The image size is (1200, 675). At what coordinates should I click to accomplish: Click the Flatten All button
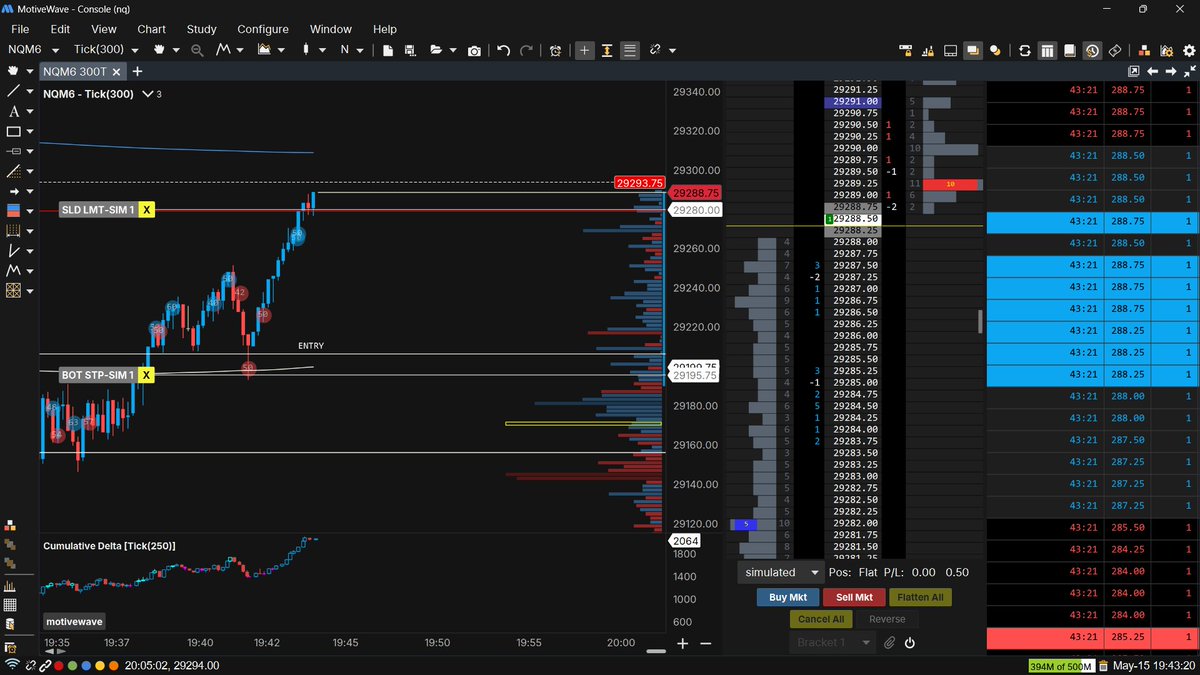(920, 597)
